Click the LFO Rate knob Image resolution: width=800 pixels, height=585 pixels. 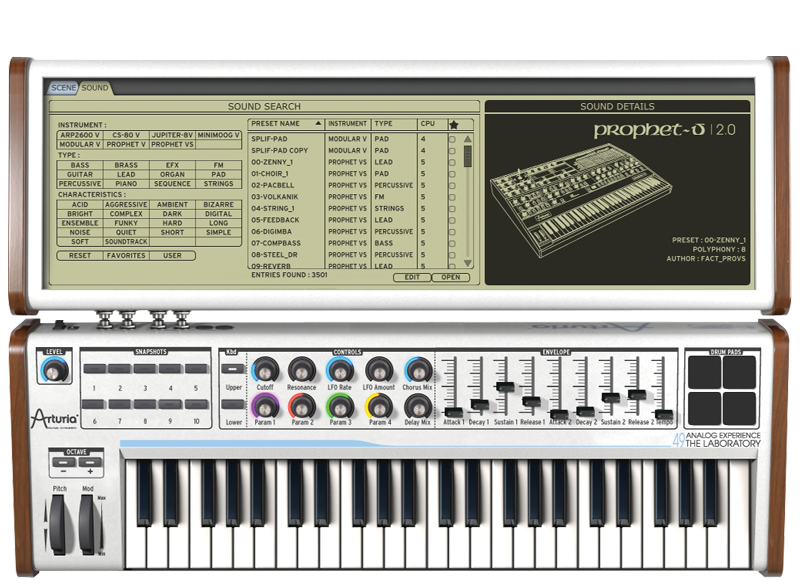point(339,369)
